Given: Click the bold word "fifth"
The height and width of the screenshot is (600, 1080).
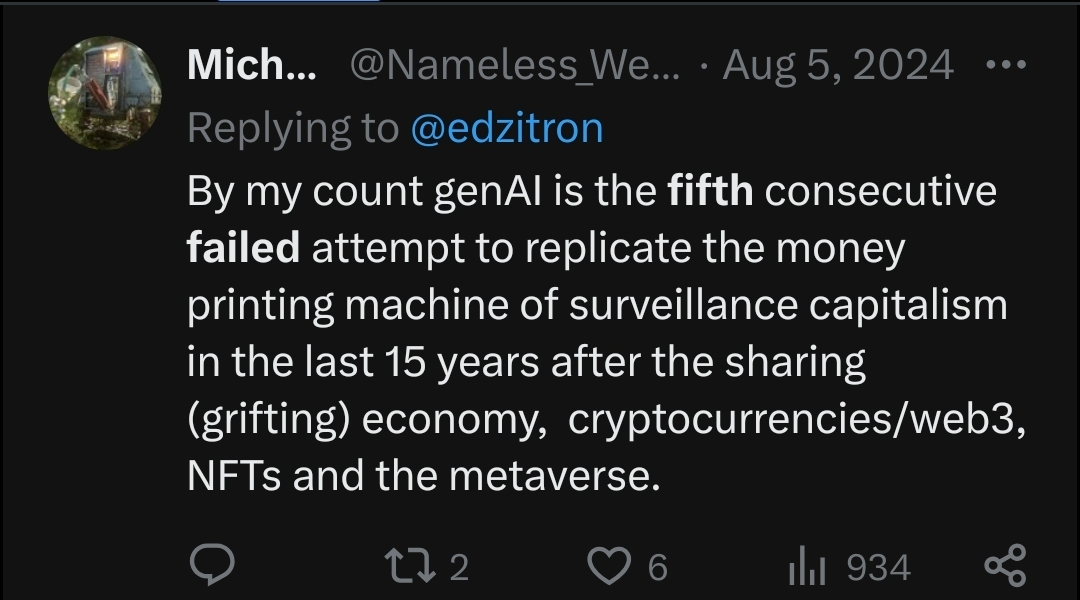Looking at the screenshot, I should coord(710,190).
